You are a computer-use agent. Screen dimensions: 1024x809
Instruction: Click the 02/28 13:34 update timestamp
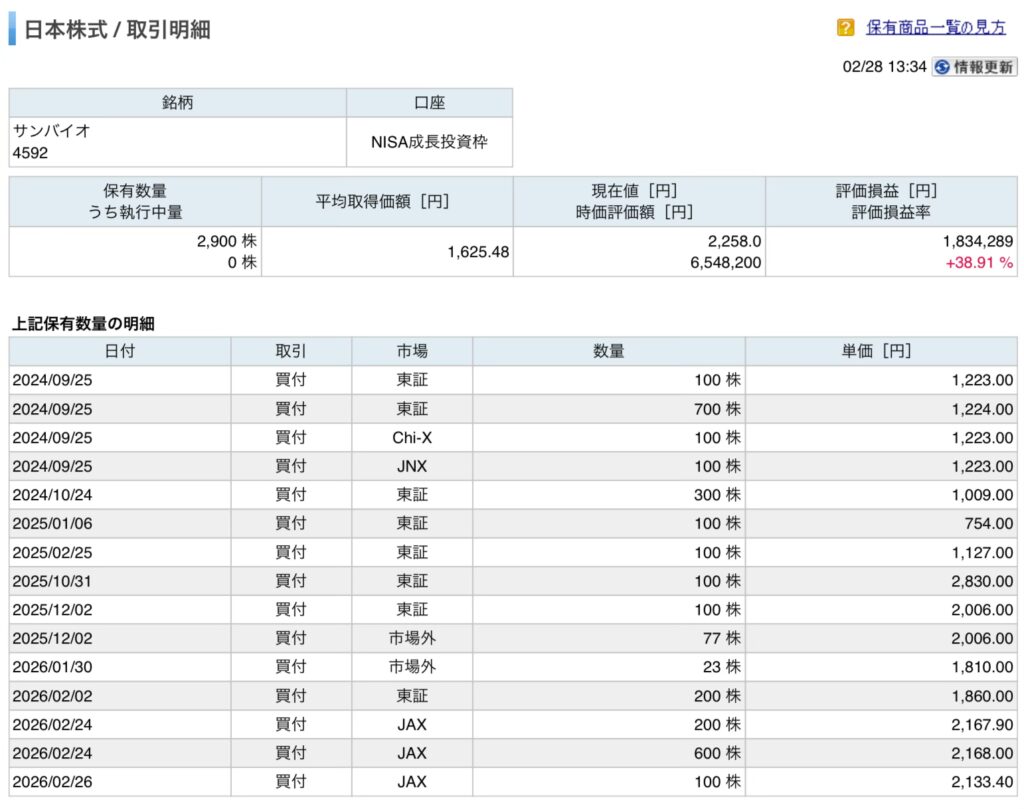click(x=884, y=67)
